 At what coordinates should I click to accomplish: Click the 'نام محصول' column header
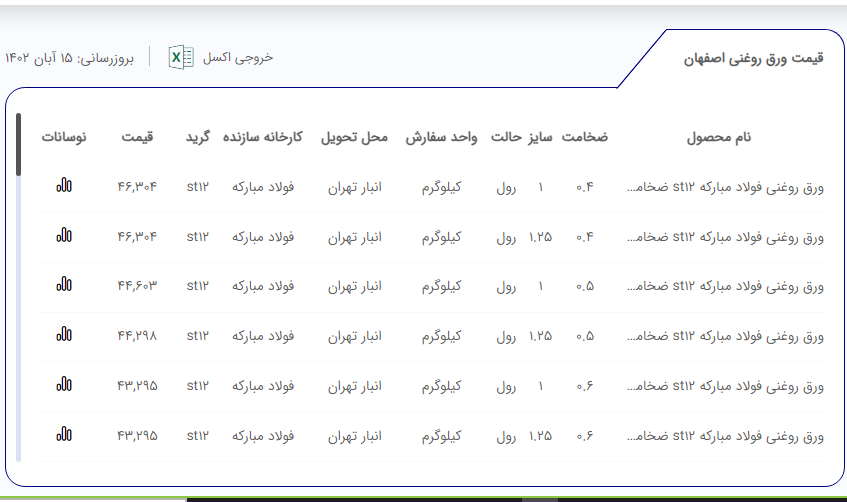[718, 137]
